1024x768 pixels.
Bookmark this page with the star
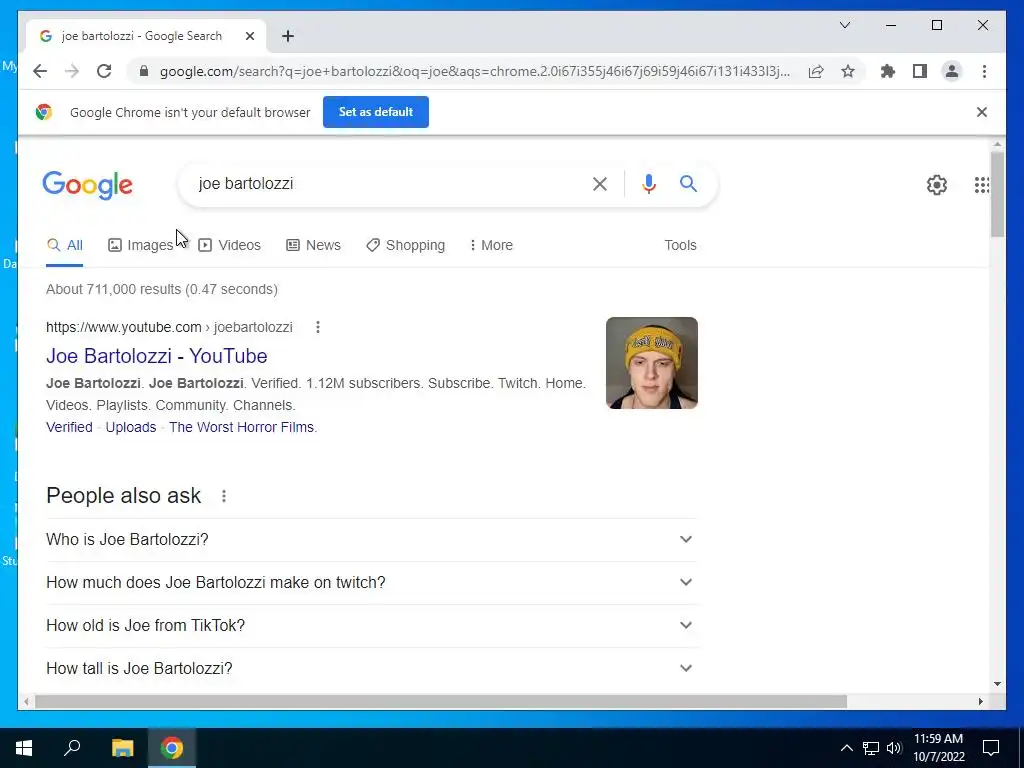[x=848, y=71]
